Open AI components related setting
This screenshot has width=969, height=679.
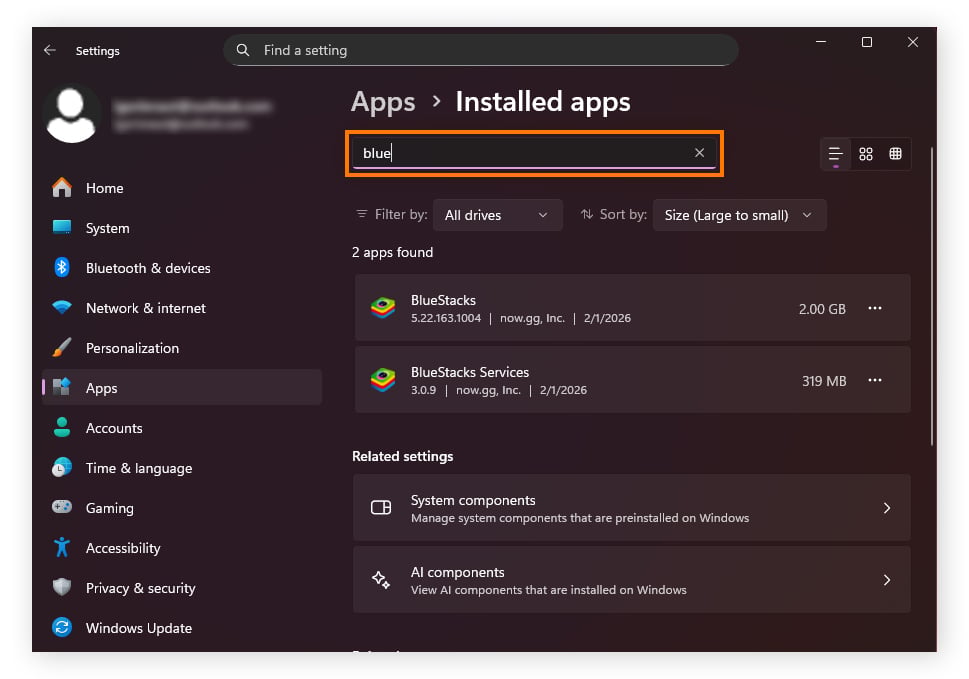click(632, 580)
